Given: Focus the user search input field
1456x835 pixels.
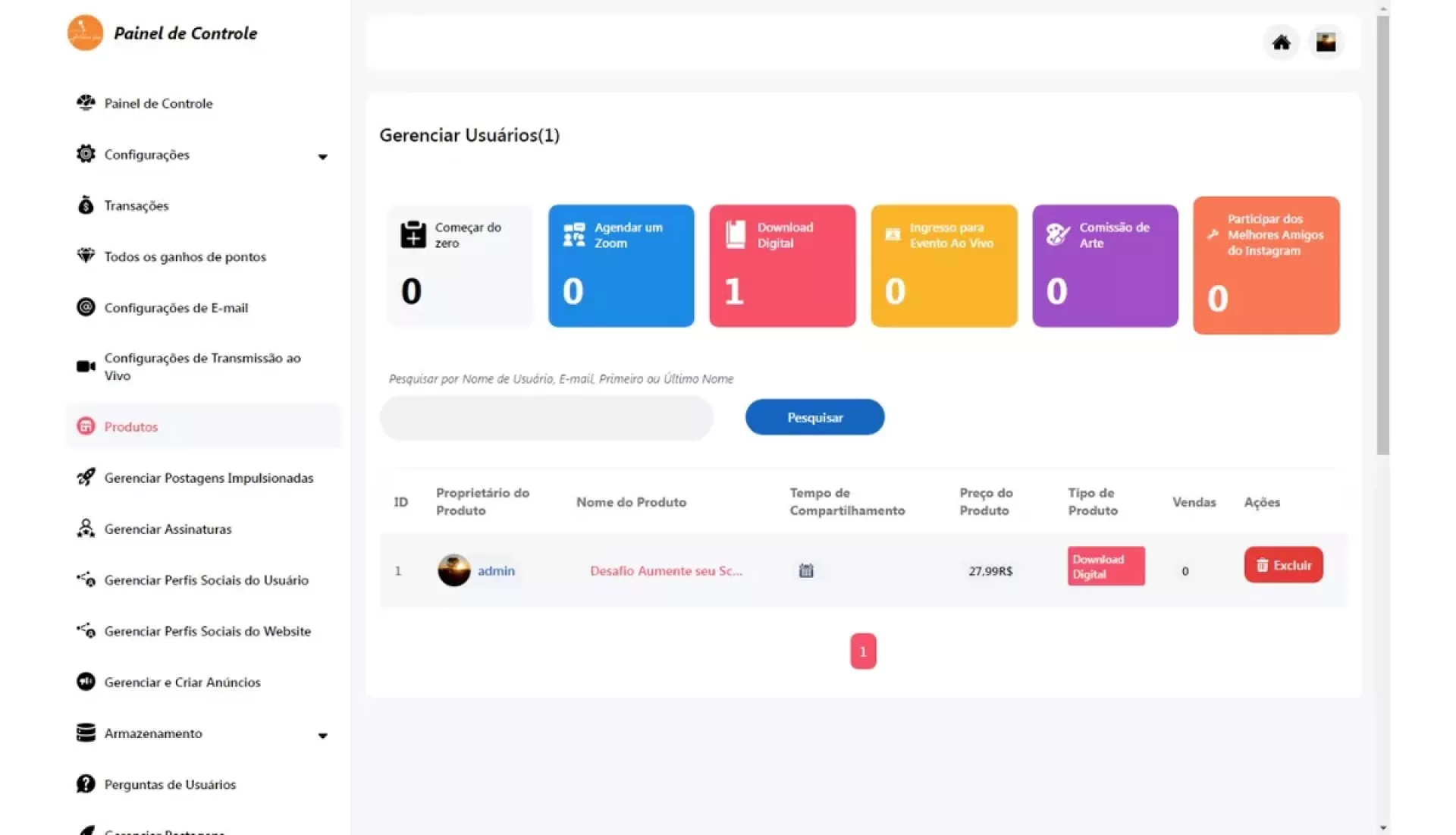Looking at the screenshot, I should tap(546, 418).
